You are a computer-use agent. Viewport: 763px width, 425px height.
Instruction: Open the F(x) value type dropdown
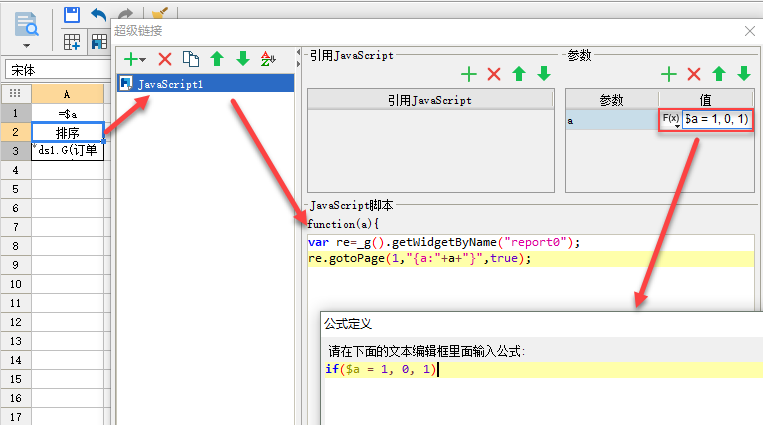671,119
